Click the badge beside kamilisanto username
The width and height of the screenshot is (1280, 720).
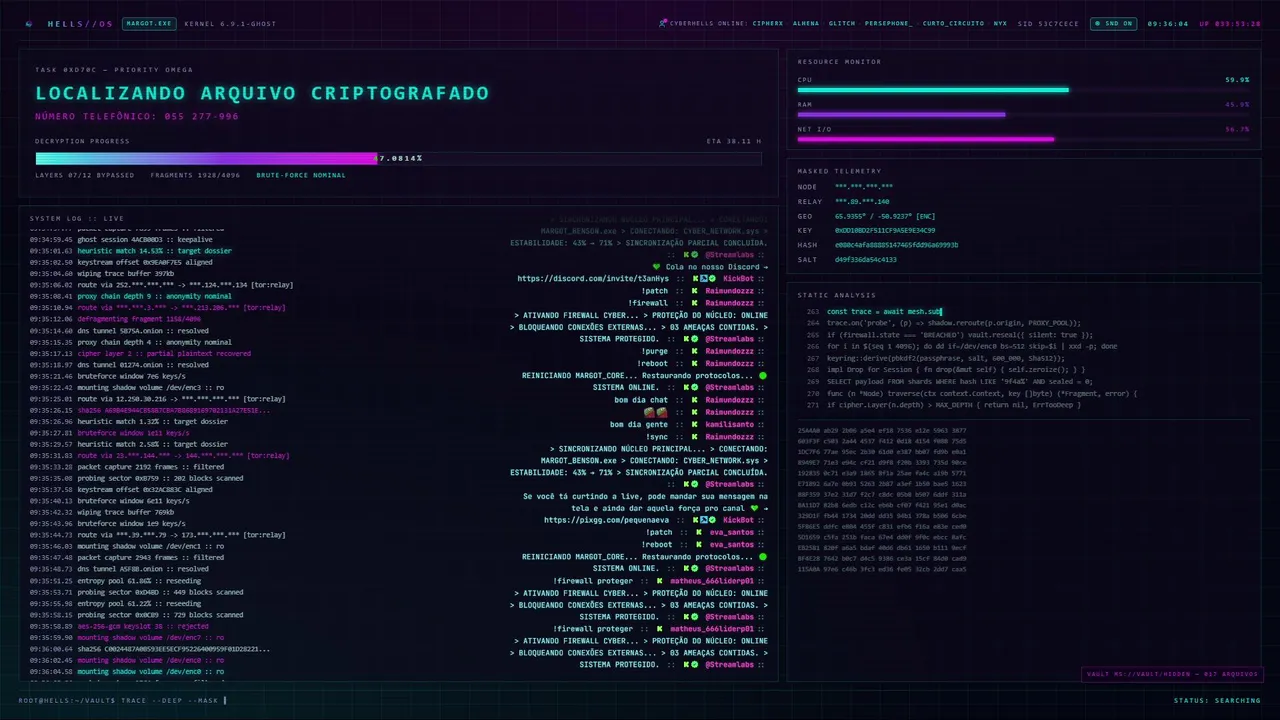(693, 424)
